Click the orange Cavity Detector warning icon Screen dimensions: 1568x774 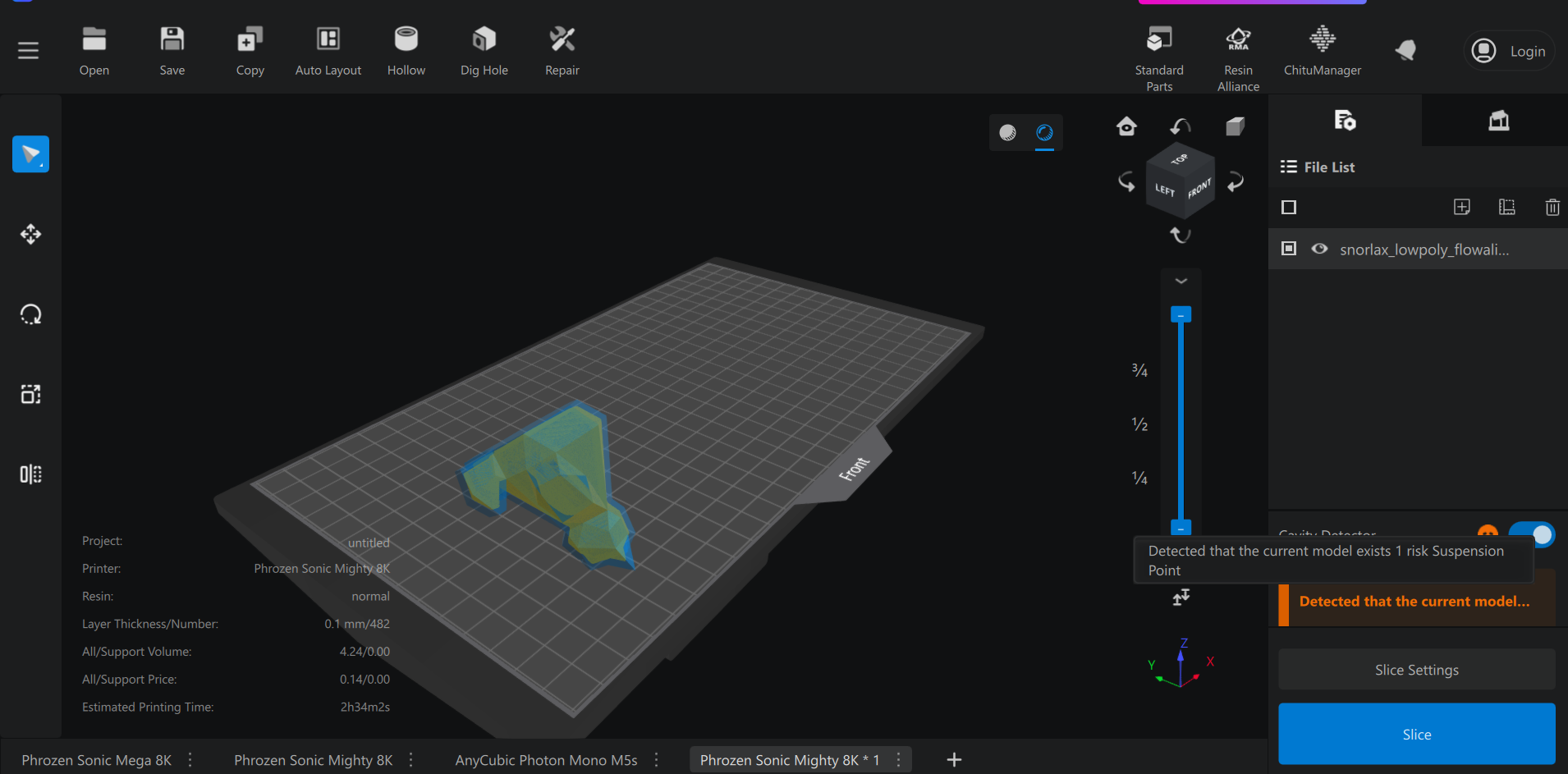1488,531
